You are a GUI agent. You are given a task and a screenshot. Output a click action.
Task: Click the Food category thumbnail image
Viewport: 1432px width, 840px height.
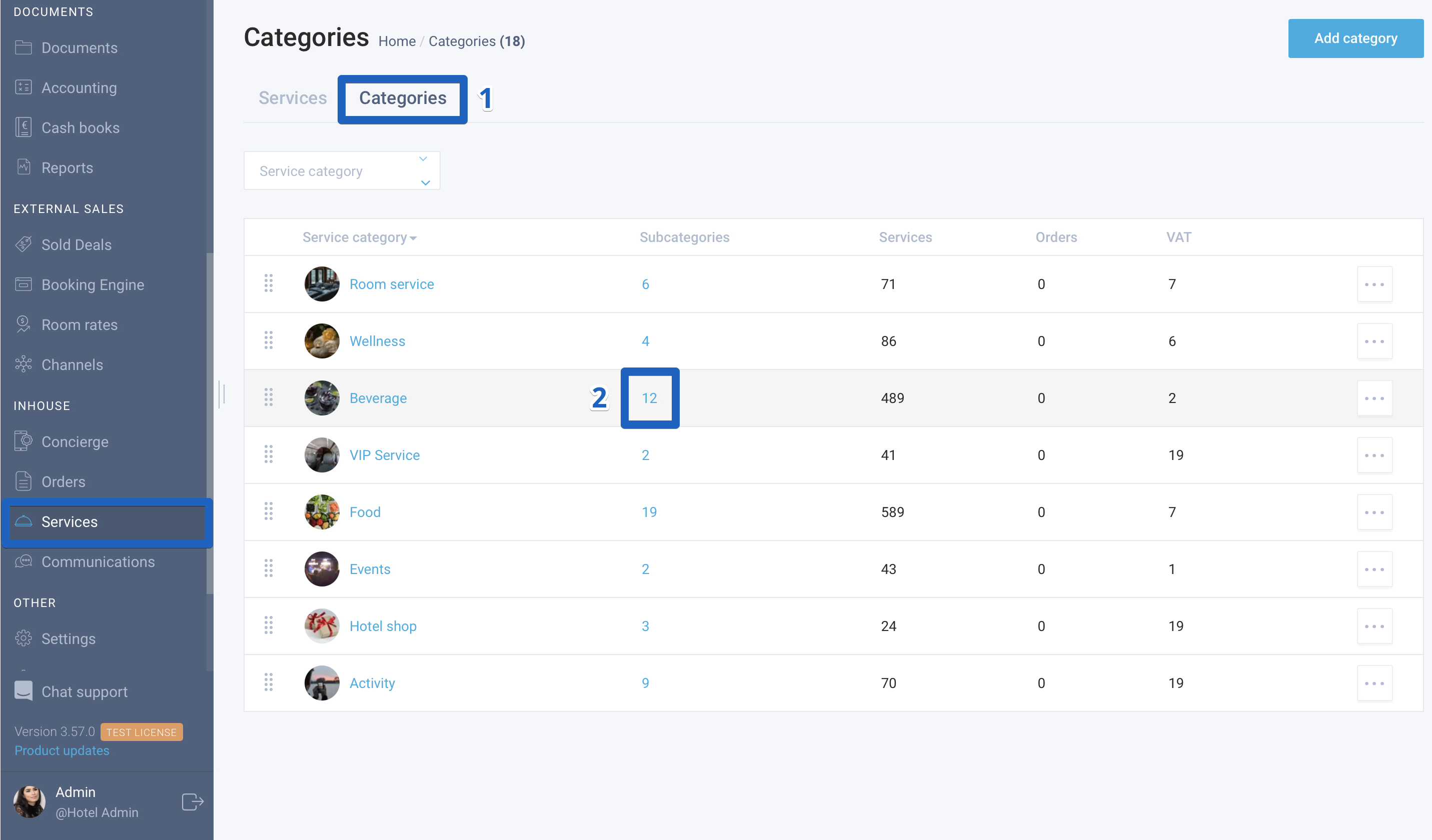[x=322, y=511]
